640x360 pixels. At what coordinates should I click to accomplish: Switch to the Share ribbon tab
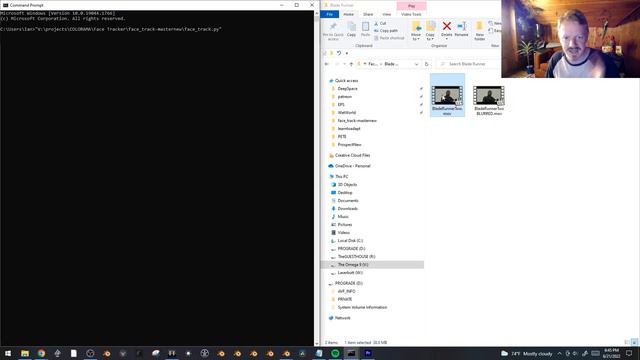[x=368, y=14]
